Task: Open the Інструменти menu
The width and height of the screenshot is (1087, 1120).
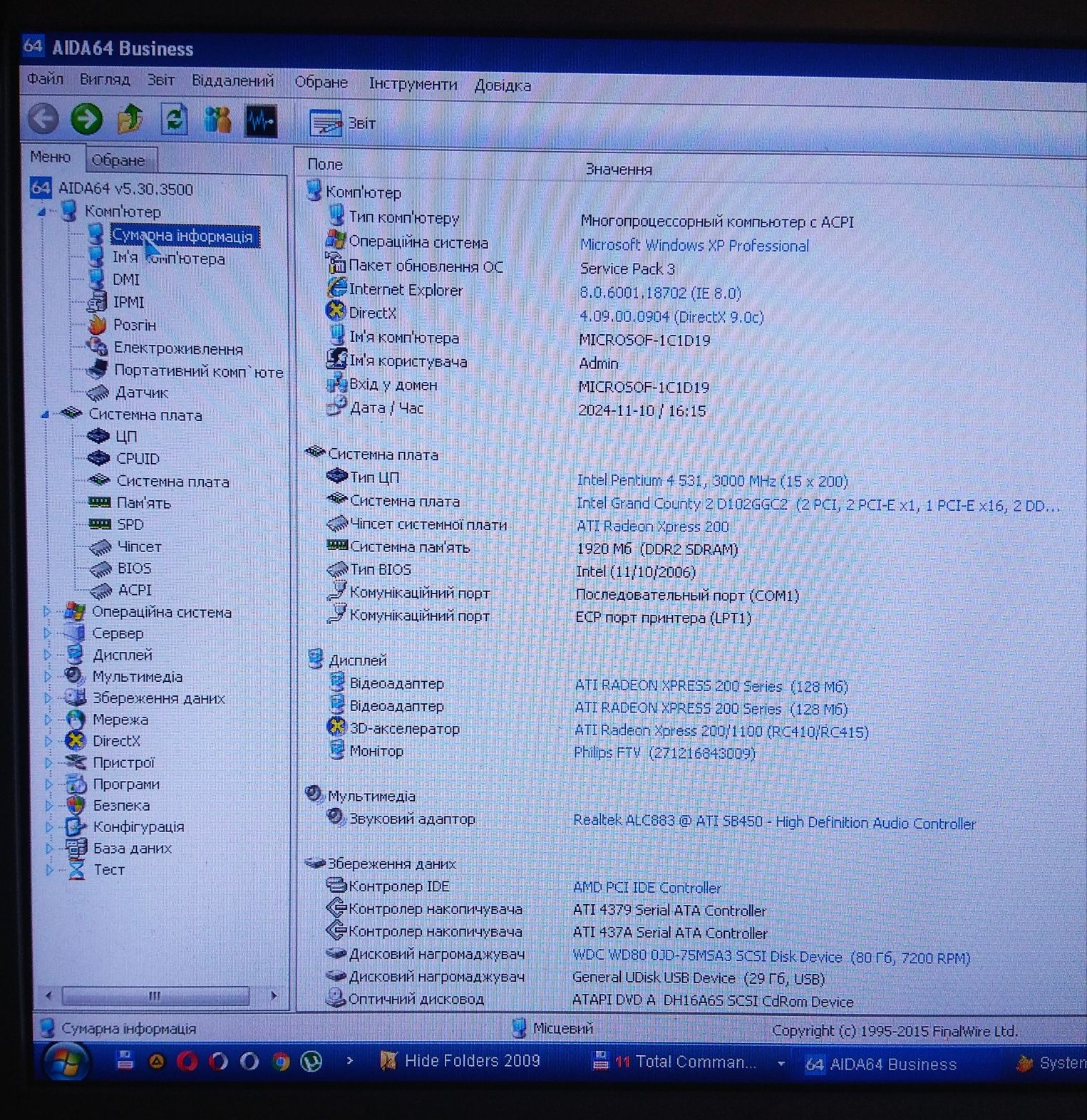Action: click(413, 84)
